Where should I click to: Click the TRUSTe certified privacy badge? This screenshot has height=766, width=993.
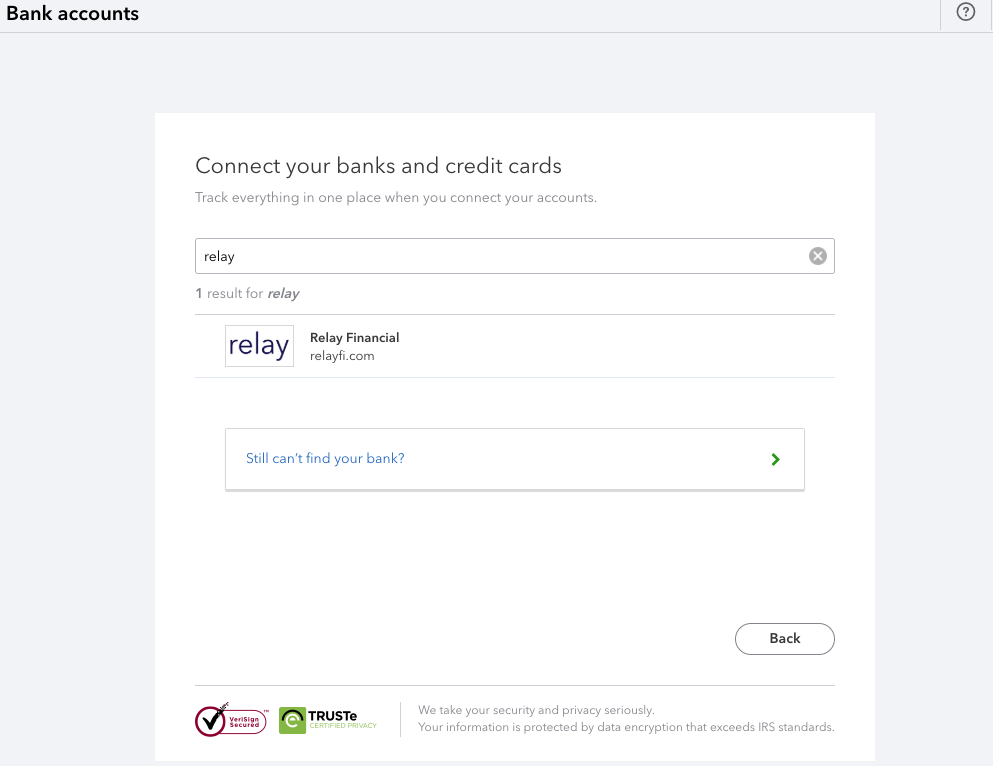pyautogui.click(x=328, y=720)
